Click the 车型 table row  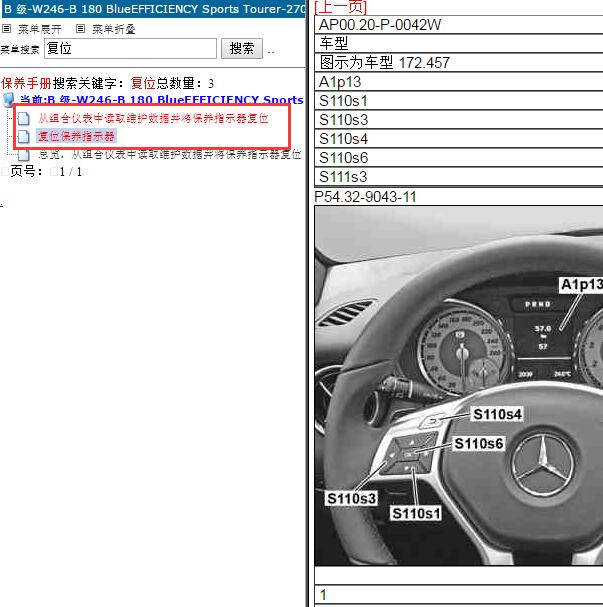(x=459, y=43)
